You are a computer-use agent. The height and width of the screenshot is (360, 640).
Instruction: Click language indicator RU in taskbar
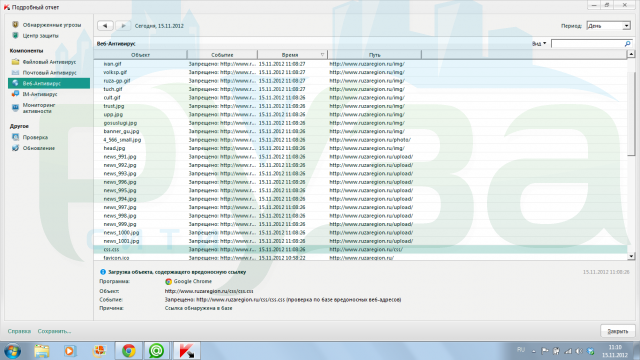[x=521, y=350]
